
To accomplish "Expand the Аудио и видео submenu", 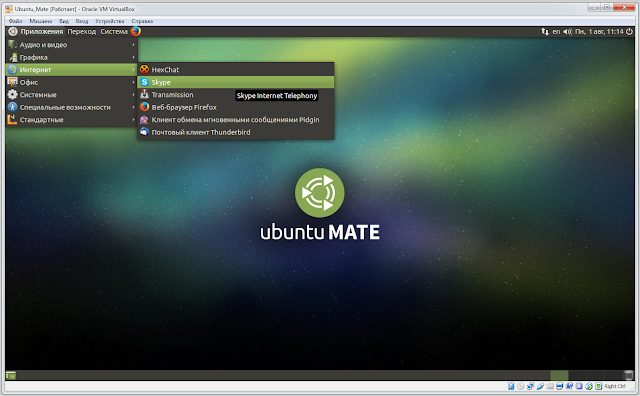I will (72, 44).
